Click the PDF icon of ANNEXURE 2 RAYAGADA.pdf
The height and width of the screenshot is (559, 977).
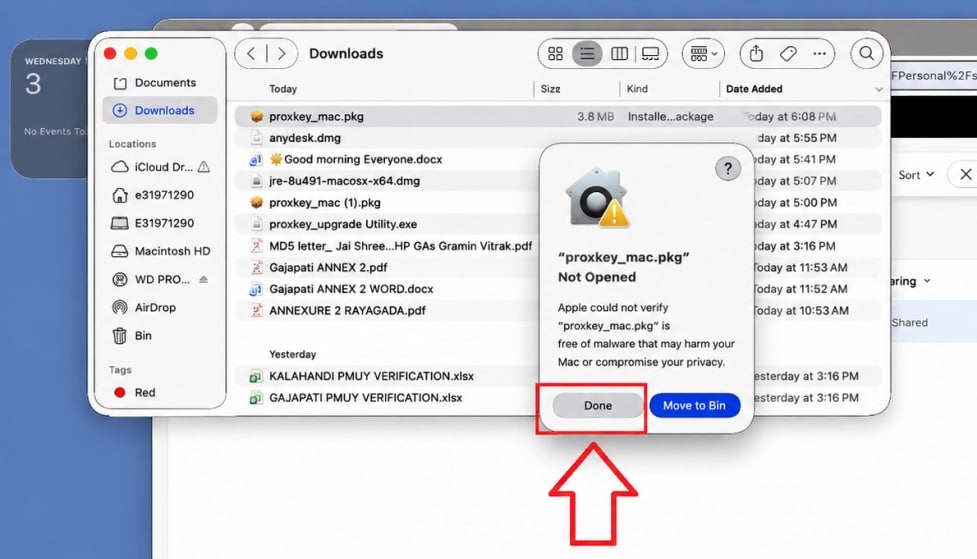(x=256, y=310)
